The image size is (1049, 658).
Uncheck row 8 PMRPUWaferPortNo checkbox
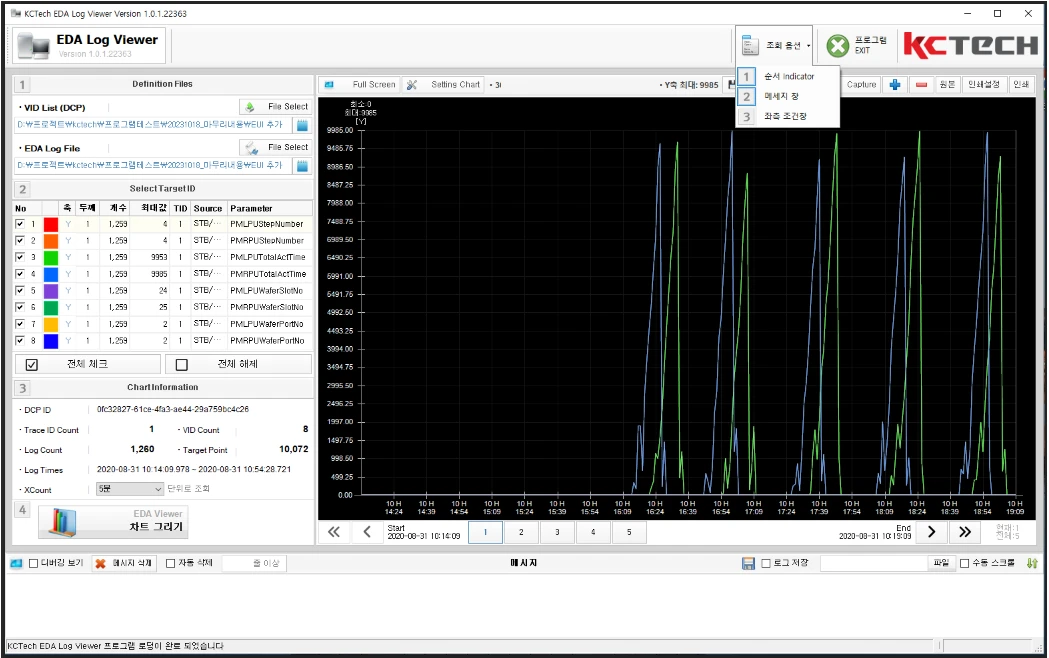pyautogui.click(x=20, y=340)
